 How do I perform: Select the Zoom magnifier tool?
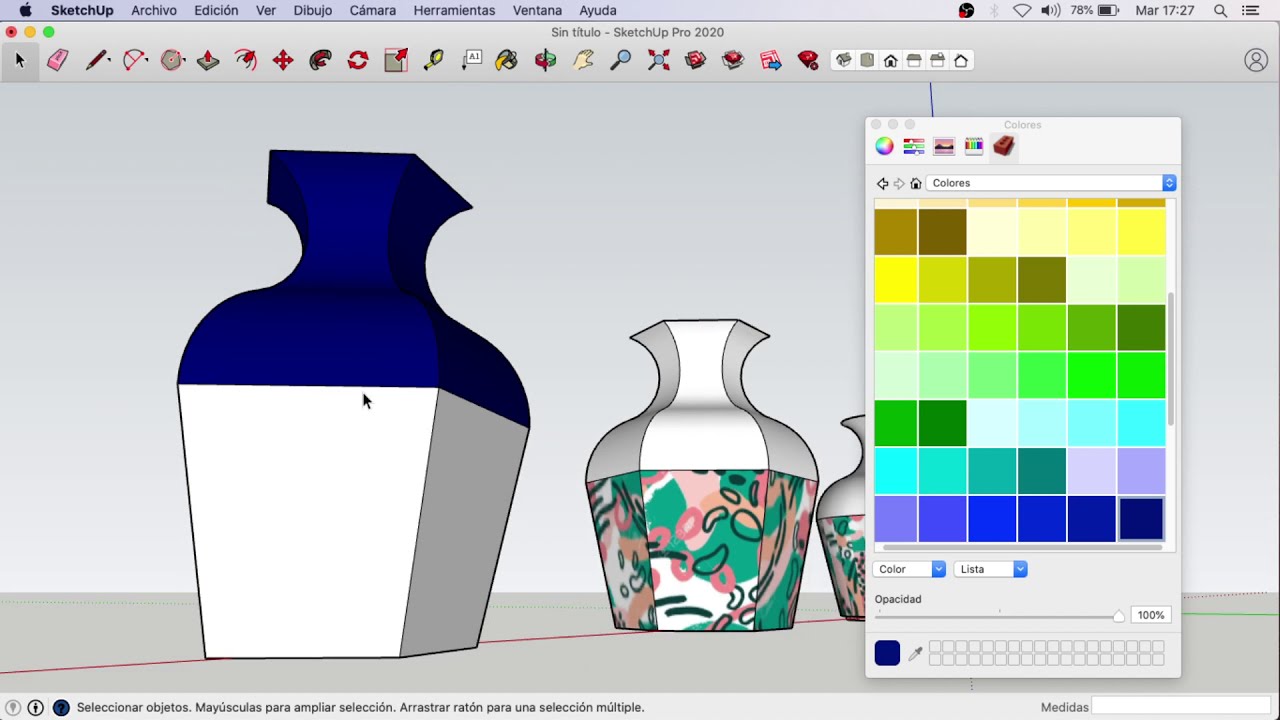621,61
